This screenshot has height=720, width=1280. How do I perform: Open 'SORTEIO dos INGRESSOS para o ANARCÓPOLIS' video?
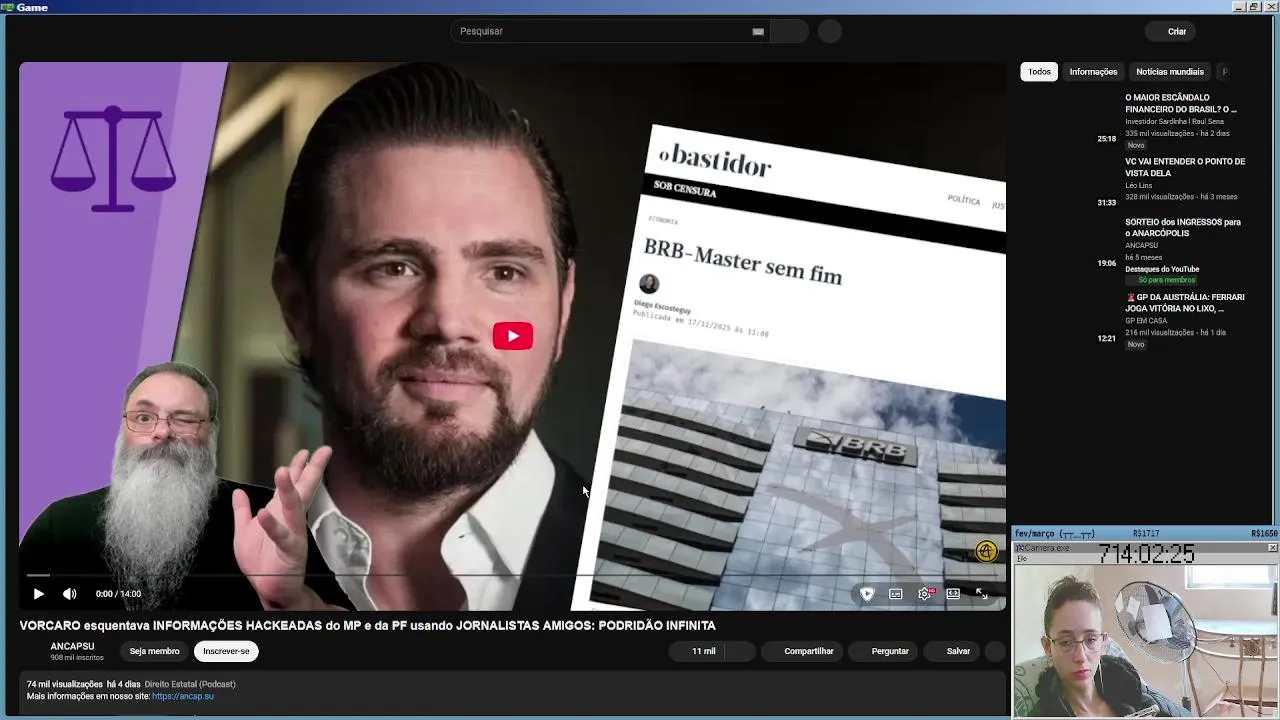click(1183, 227)
